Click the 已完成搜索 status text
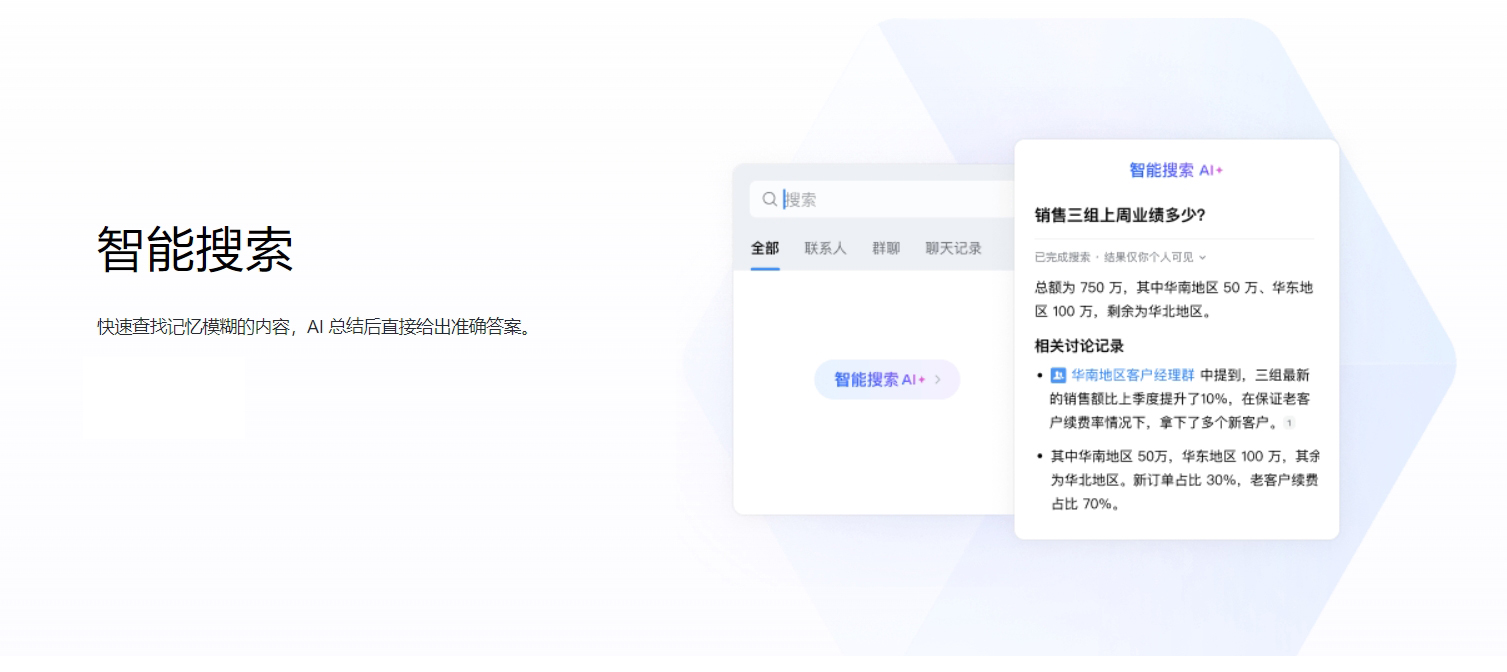The image size is (1507, 672). pyautogui.click(x=1063, y=257)
